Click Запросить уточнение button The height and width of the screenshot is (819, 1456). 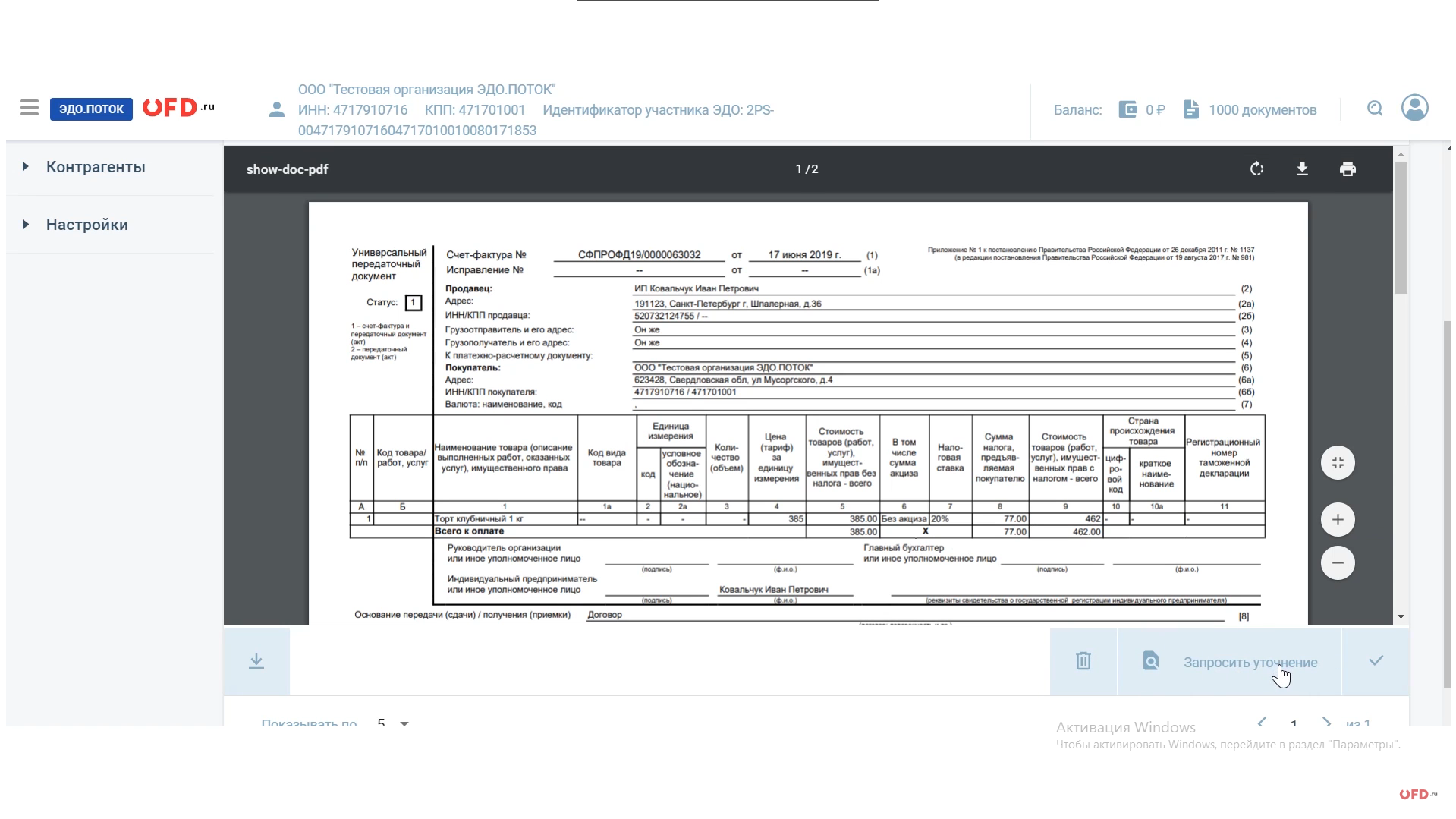point(1229,661)
